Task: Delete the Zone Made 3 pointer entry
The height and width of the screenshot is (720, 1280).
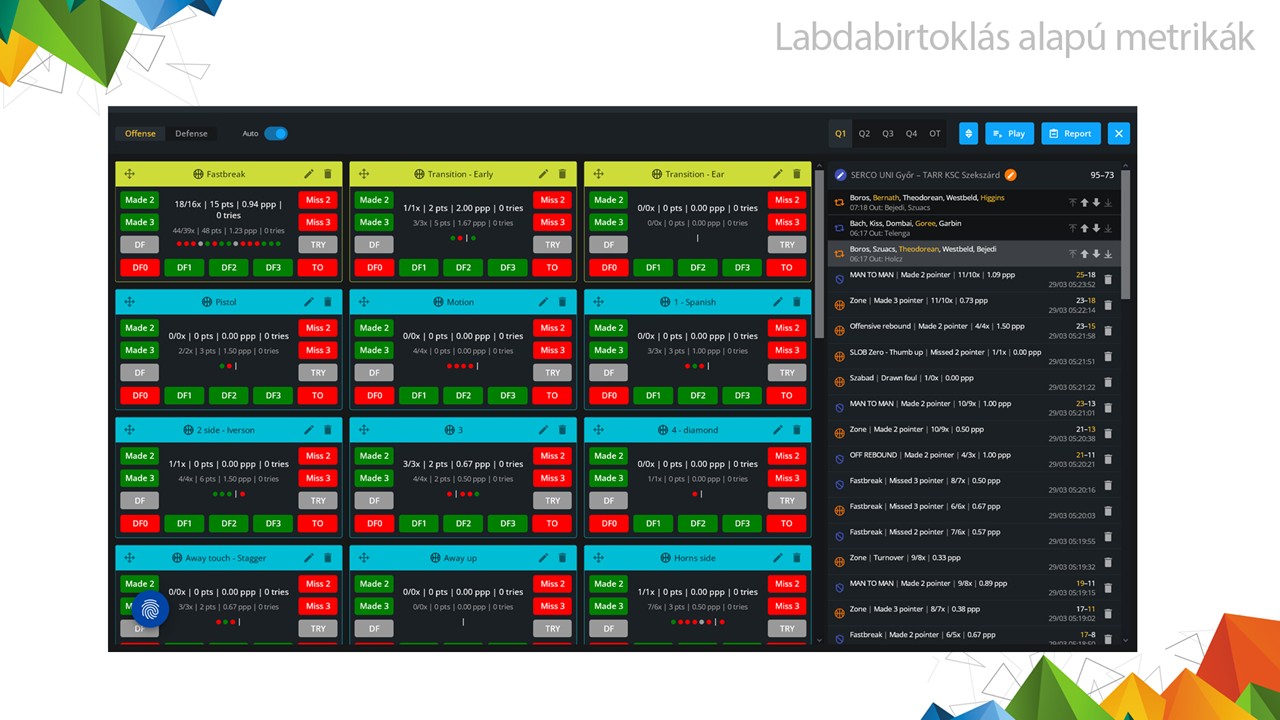Action: pos(1108,305)
